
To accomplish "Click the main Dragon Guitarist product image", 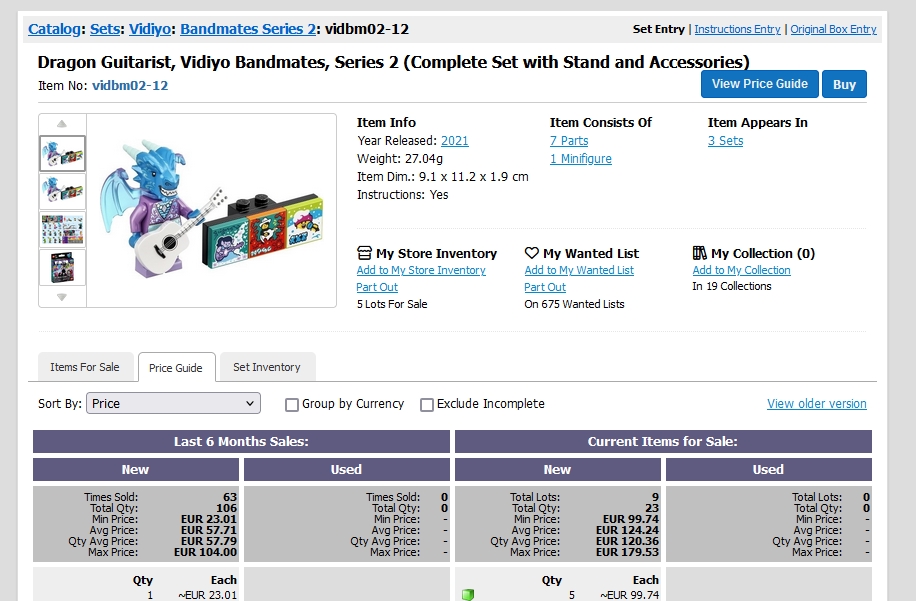I will pos(211,210).
